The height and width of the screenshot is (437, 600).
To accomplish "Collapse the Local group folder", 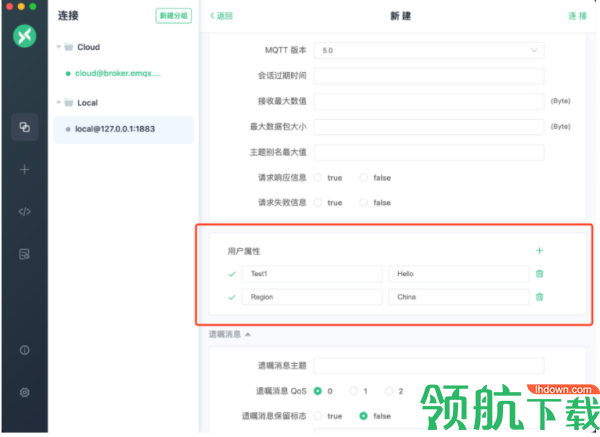I will (59, 103).
